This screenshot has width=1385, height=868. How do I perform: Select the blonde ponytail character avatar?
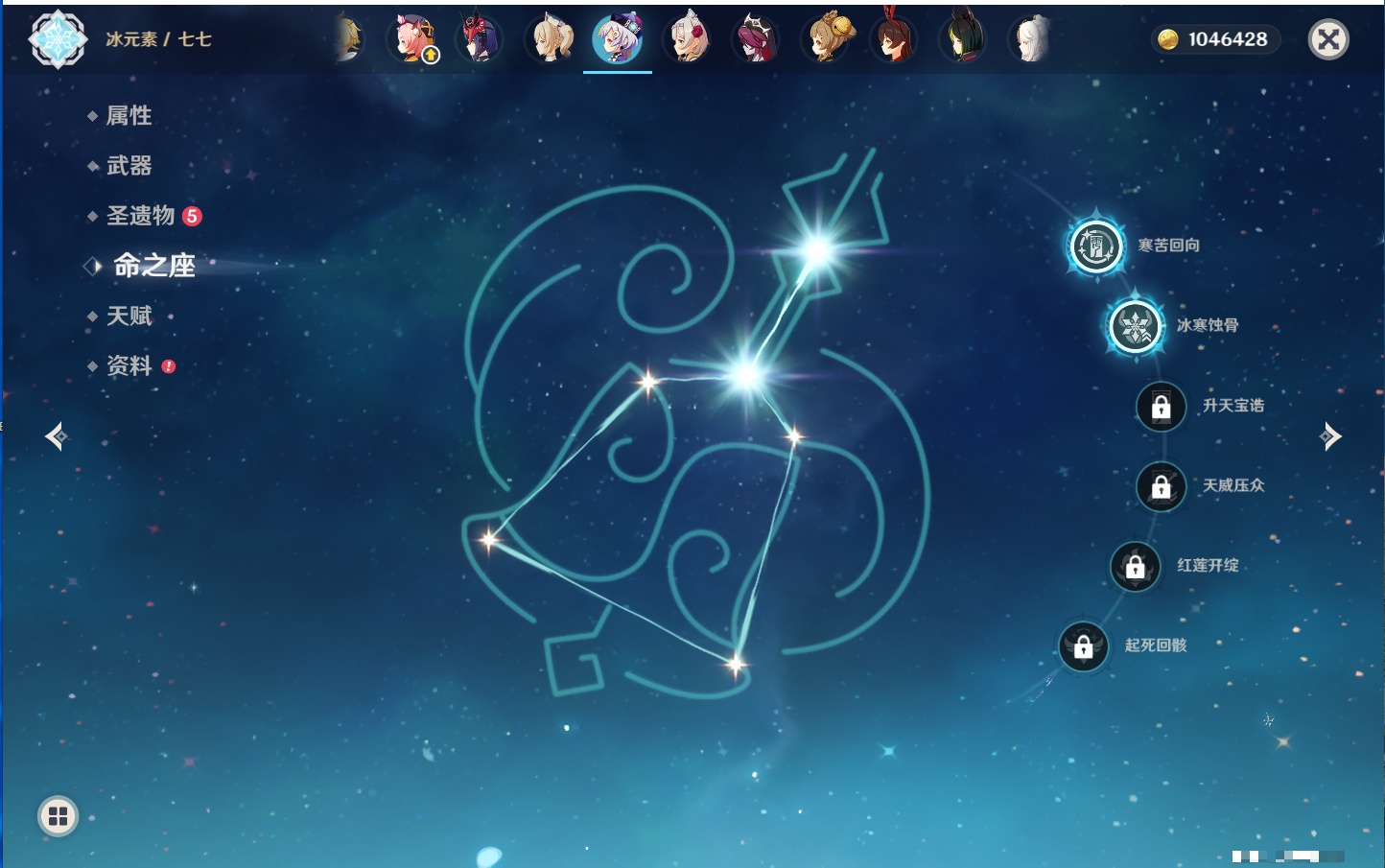(x=550, y=39)
